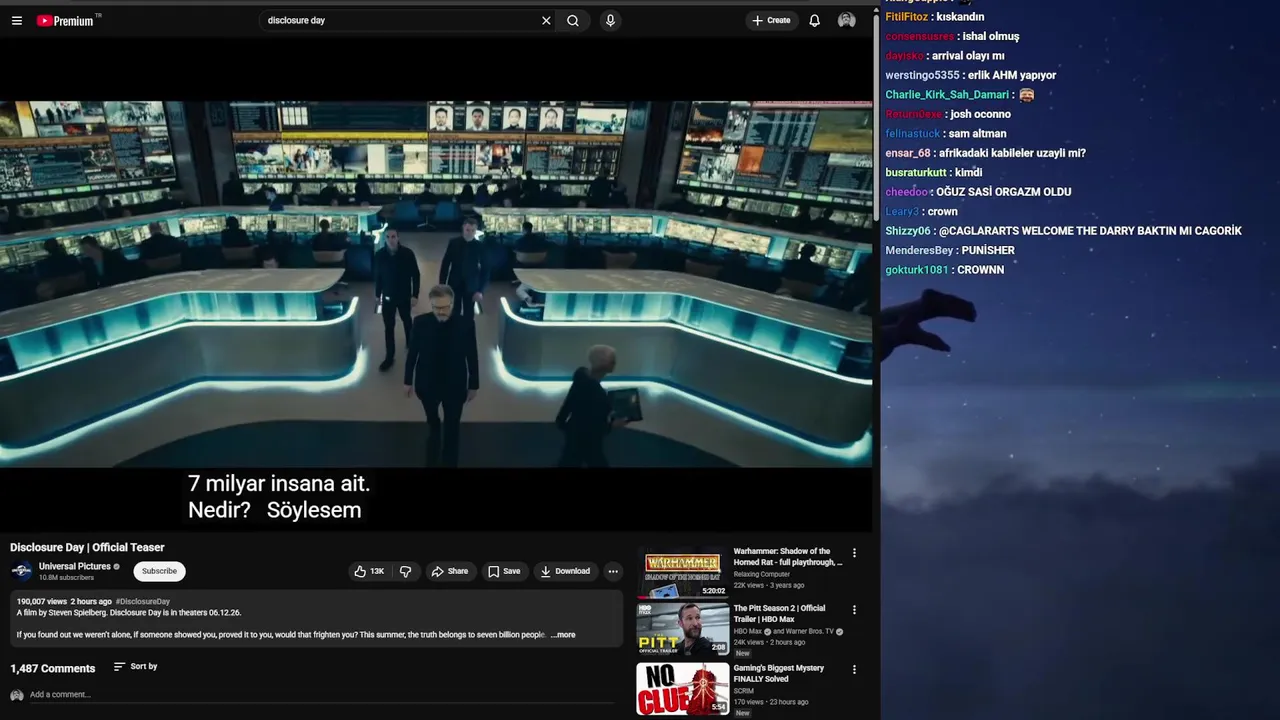Click 'HBO Max and Warner Bros. TV' channel

coord(788,632)
